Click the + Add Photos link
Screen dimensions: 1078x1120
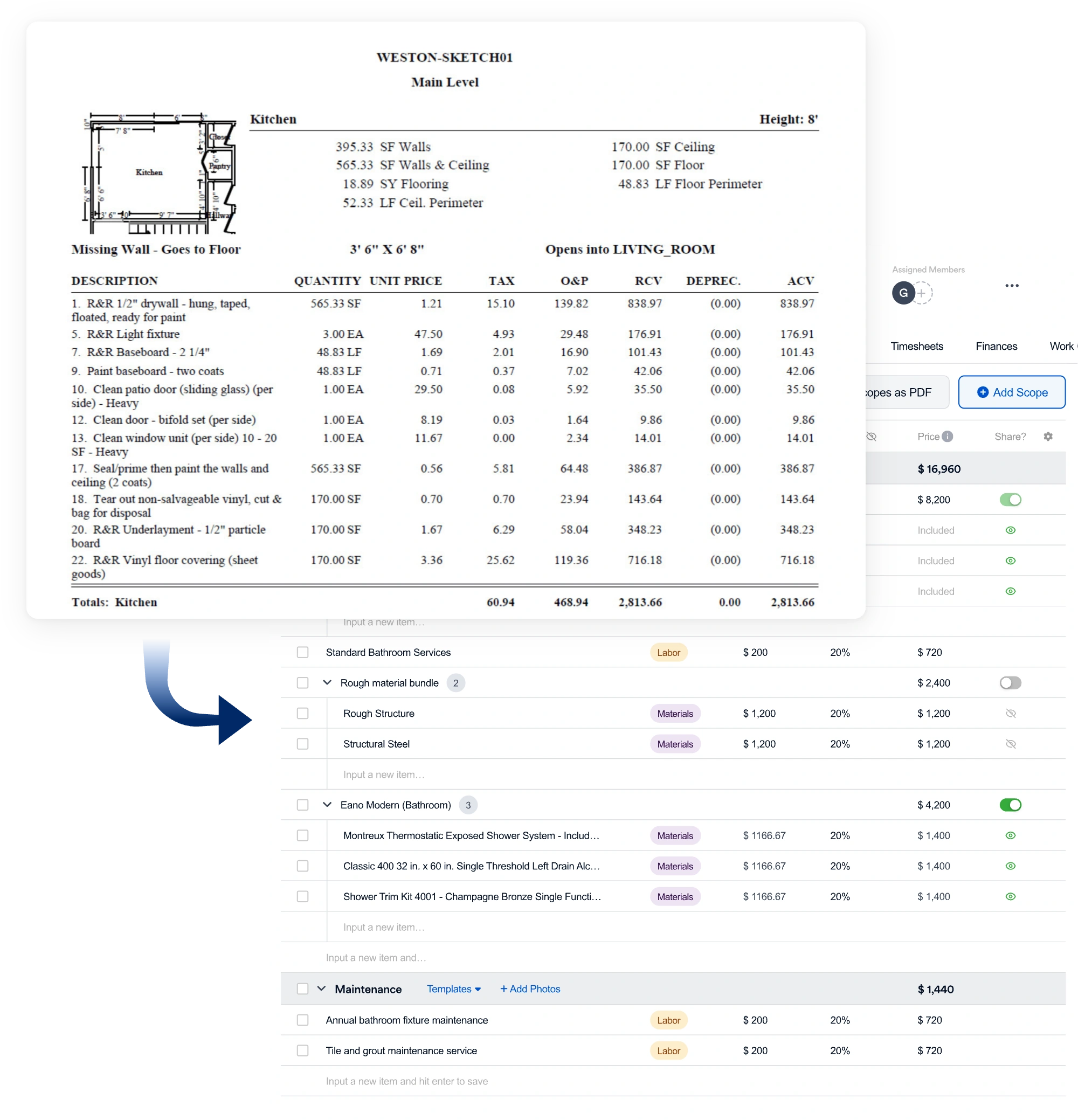(530, 989)
